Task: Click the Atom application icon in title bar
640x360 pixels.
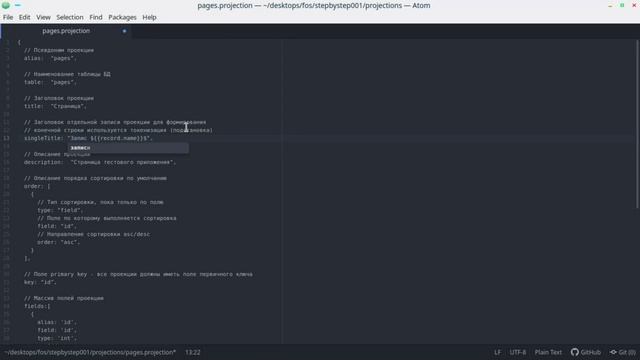Action: 6,5
